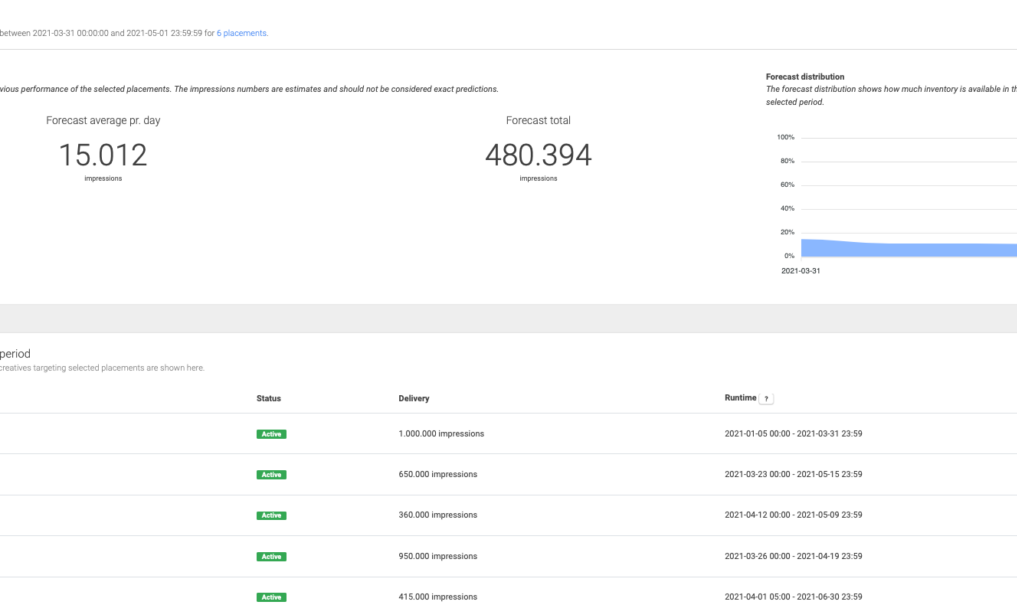This screenshot has width=1017, height=616.
Task: Click Active badge in 650.000 impressions row
Action: [x=271, y=475]
